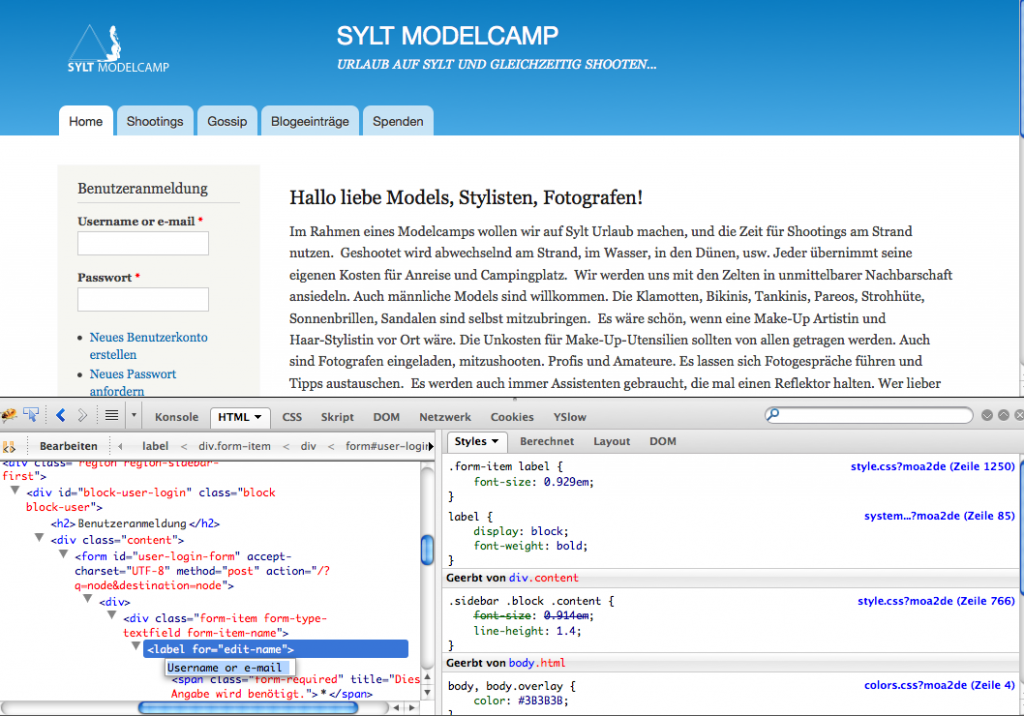Click the blue back arrow in Firebug
This screenshot has height=716, width=1024.
point(61,415)
